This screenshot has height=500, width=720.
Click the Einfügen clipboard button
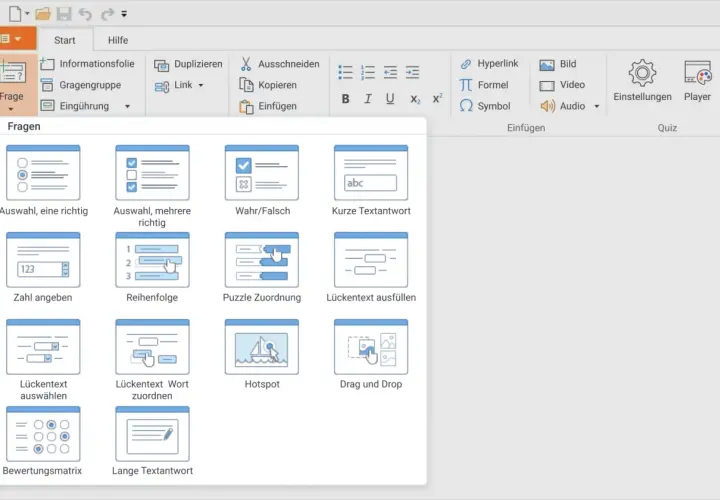pos(268,107)
